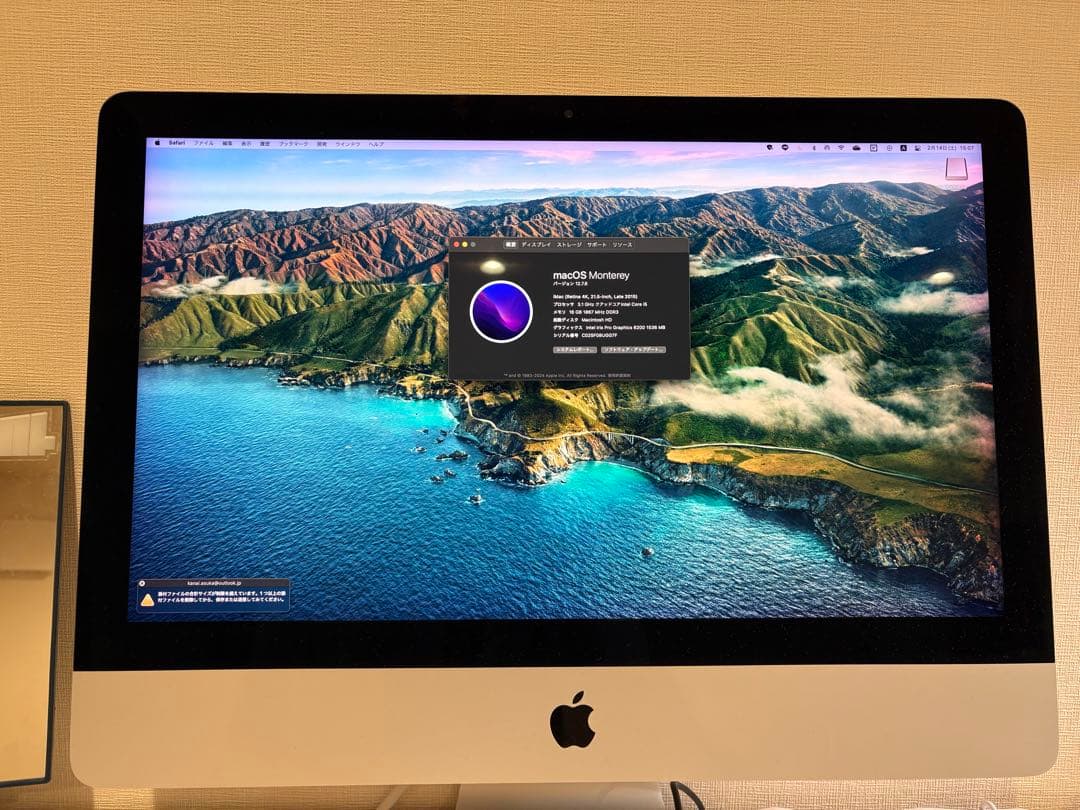The image size is (1080, 810).
Task: Click the cloud icon in the menu bar
Action: (x=856, y=147)
